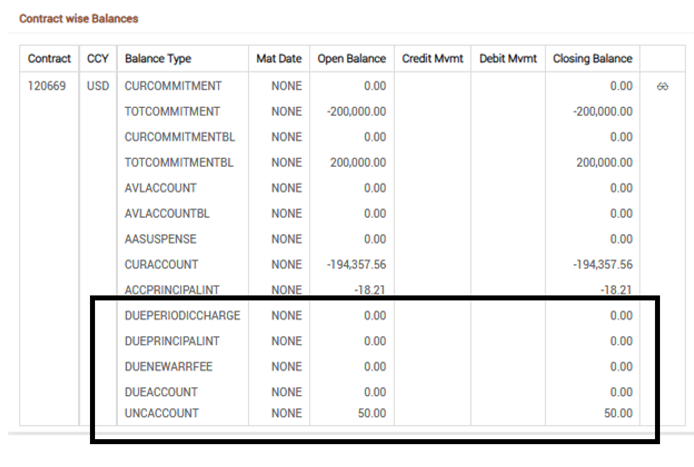Click the Contract wise Balances heading

(x=79, y=19)
